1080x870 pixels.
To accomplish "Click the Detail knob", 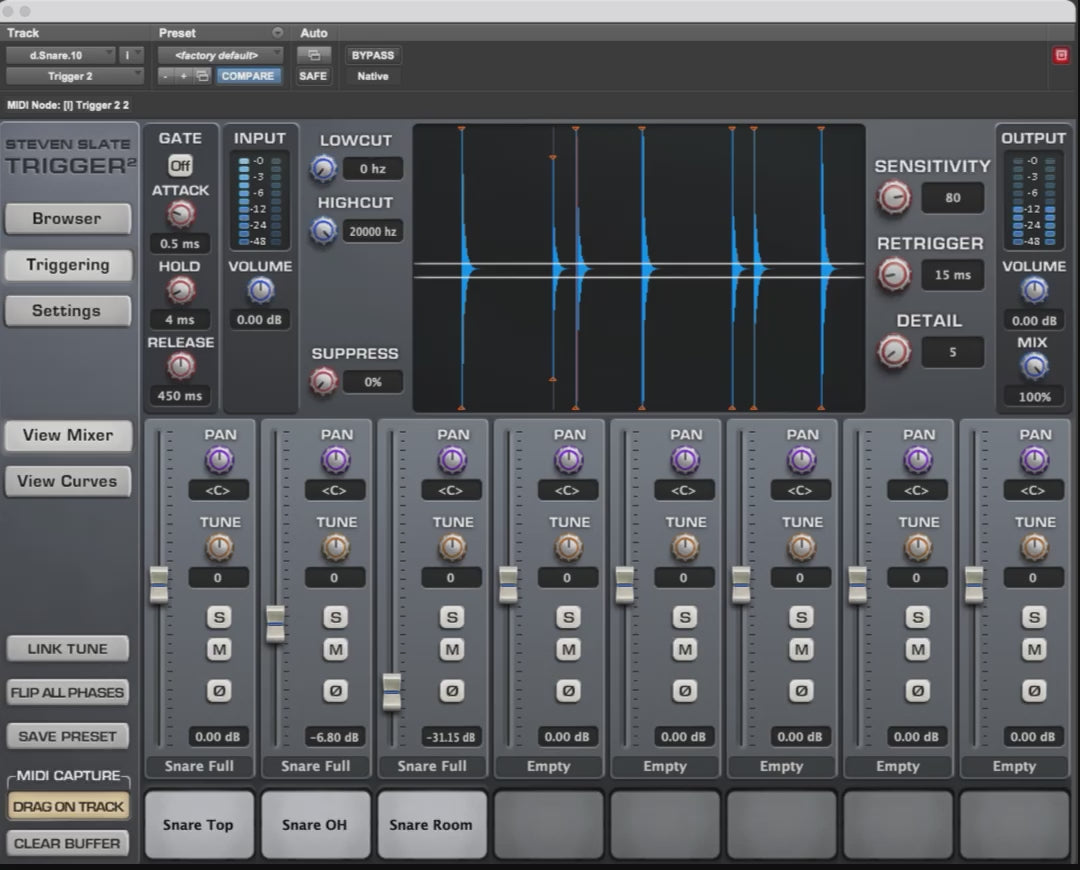I will [893, 351].
